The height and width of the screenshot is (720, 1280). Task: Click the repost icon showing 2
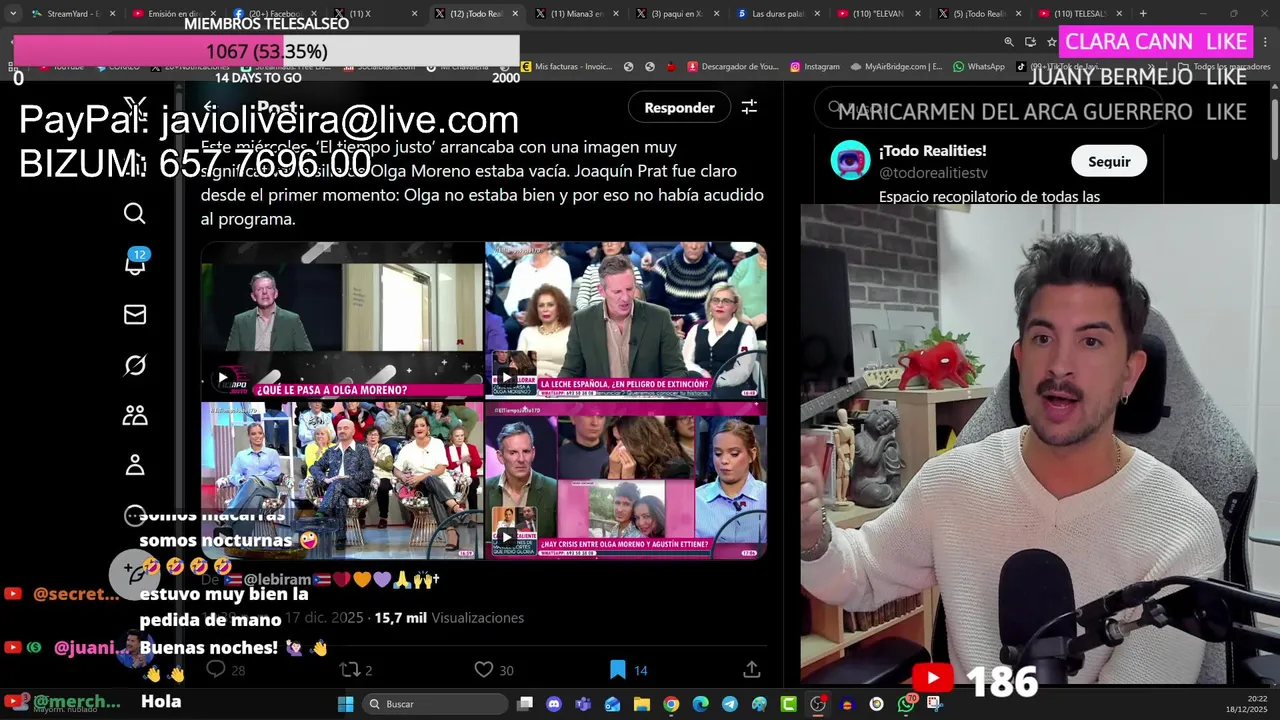click(x=350, y=670)
